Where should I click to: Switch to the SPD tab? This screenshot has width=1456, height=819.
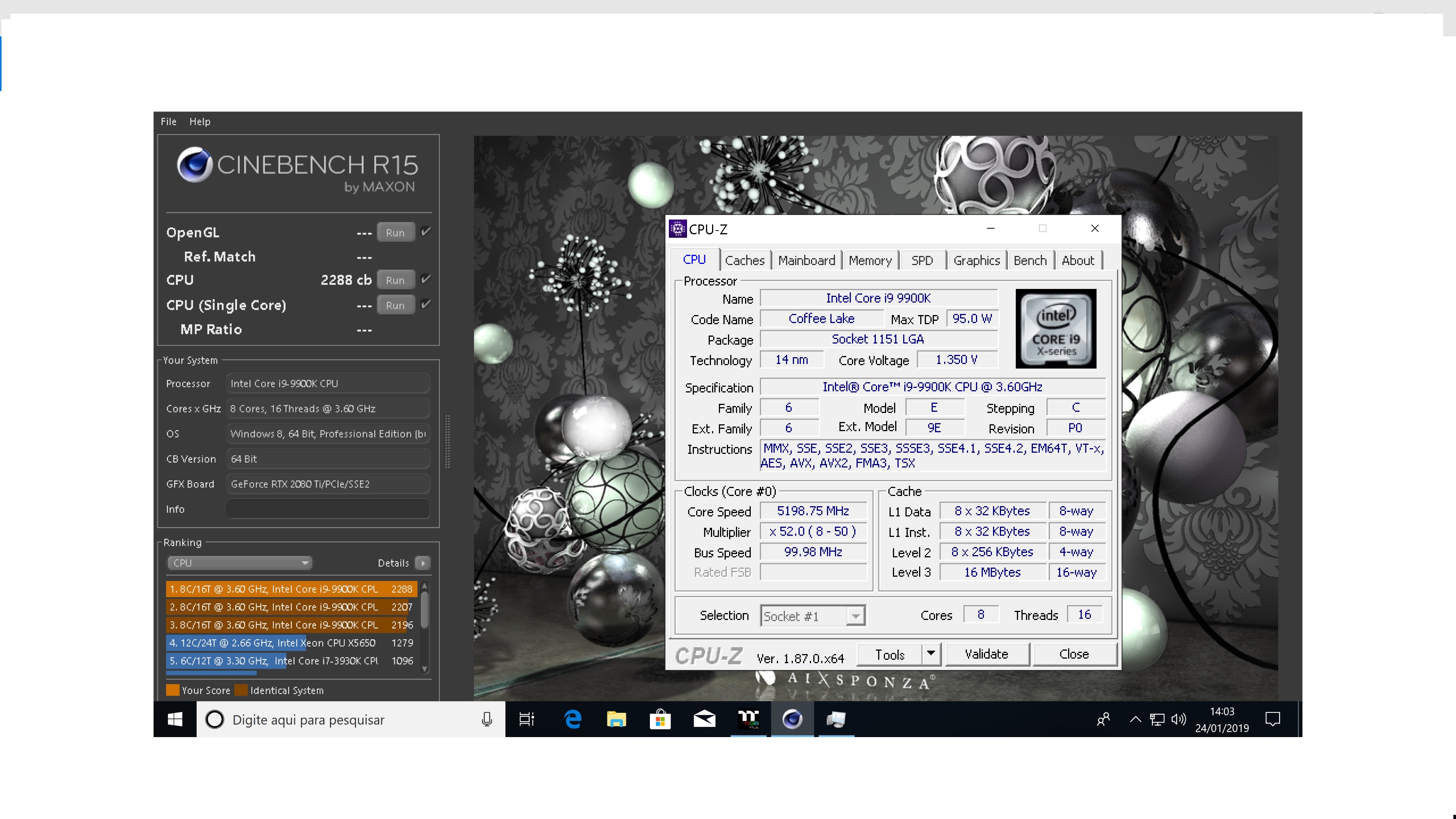[922, 260]
